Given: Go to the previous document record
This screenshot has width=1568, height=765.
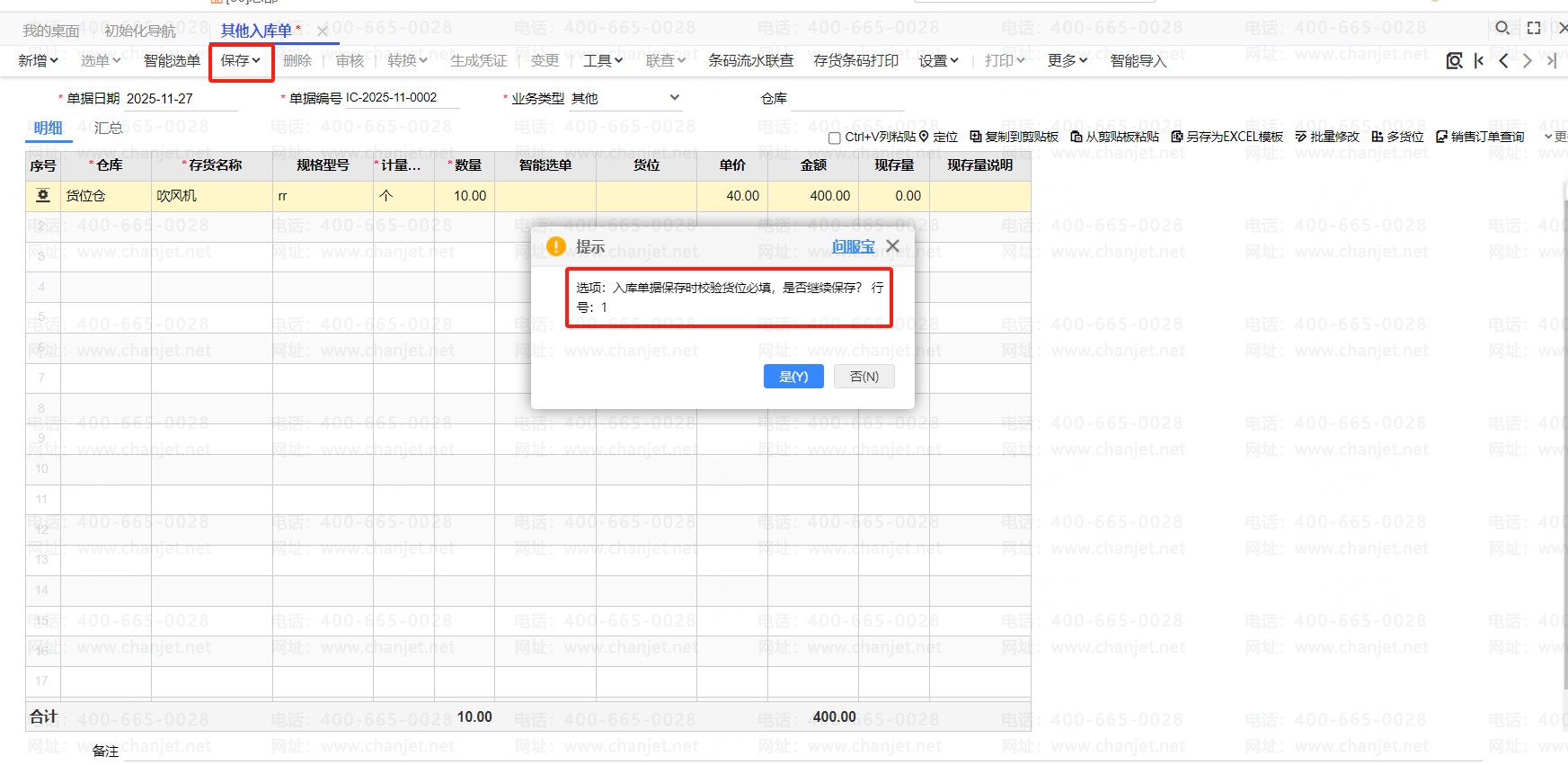Looking at the screenshot, I should [x=1503, y=60].
